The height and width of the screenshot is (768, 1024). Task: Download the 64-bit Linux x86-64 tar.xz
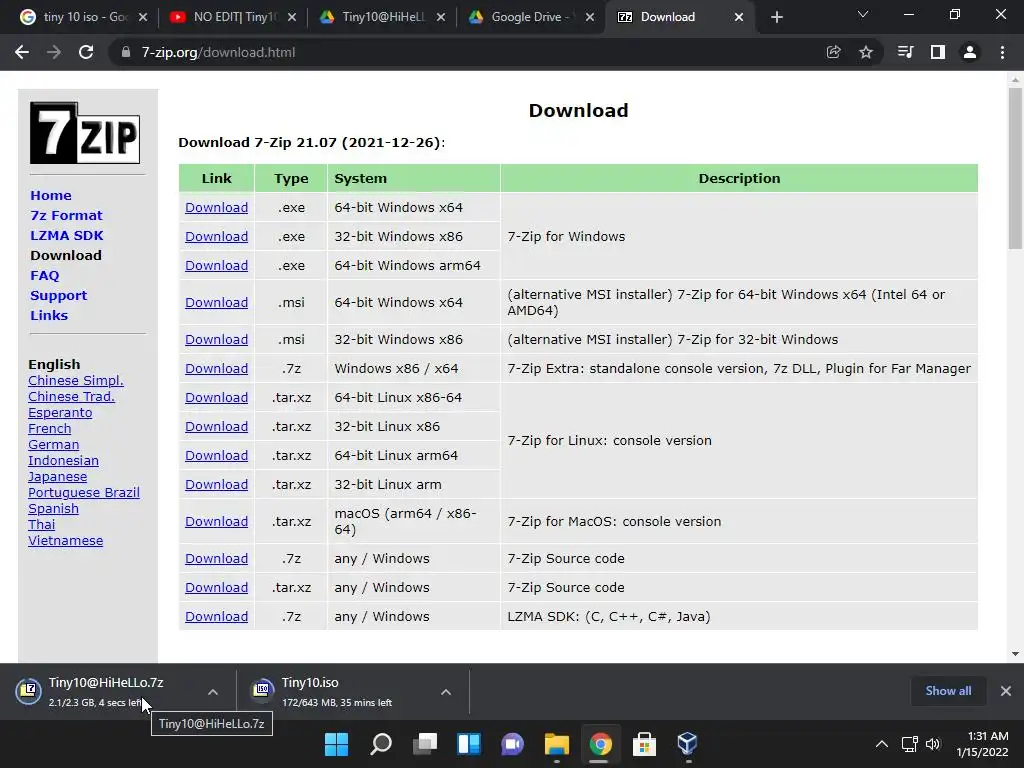coord(216,397)
